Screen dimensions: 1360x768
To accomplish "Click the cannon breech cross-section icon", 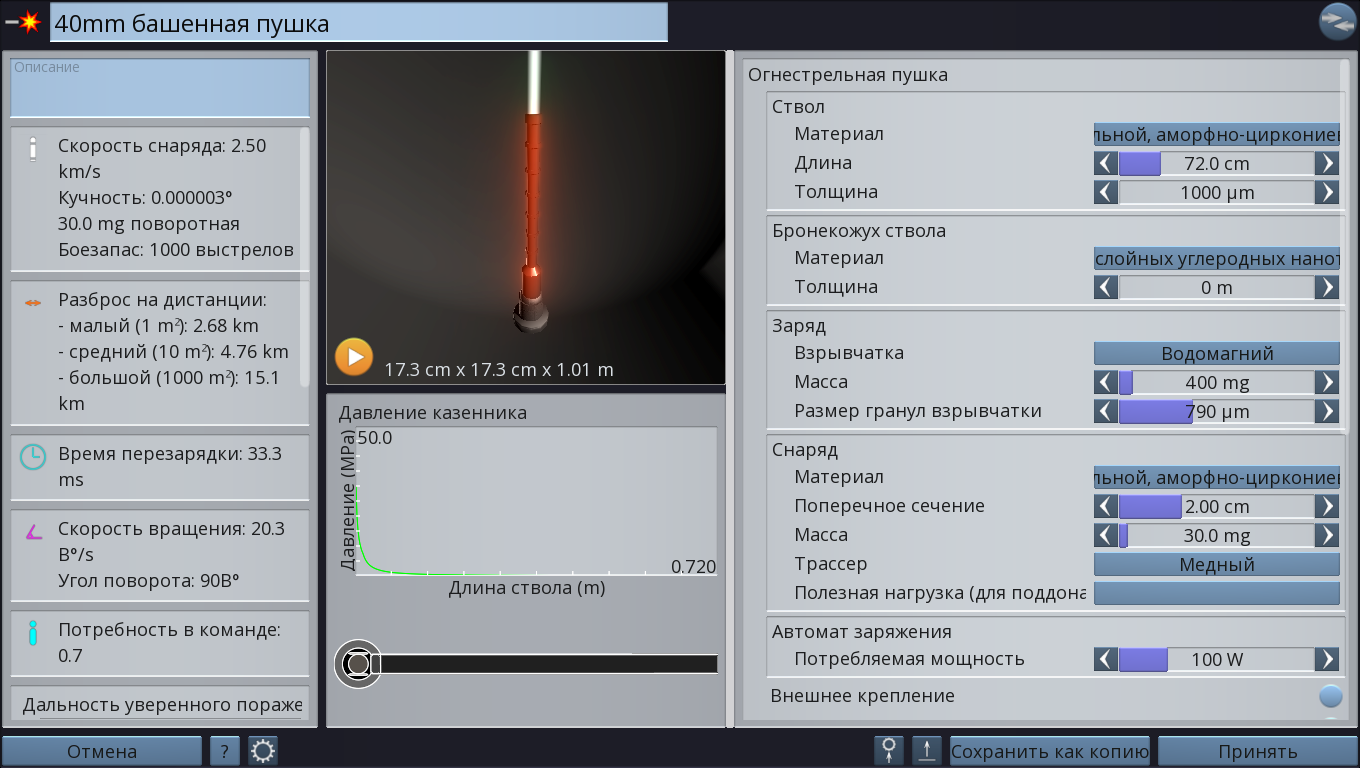I will (357, 664).
